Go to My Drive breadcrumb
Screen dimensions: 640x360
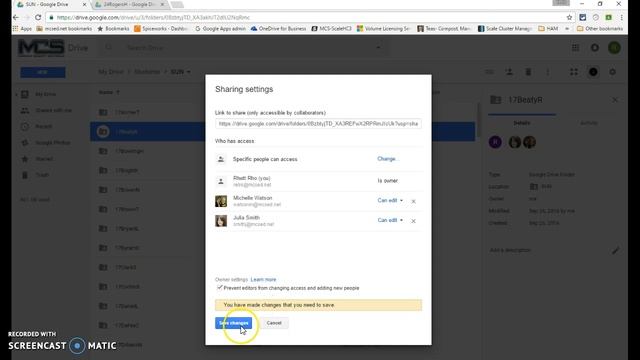[x=111, y=72]
